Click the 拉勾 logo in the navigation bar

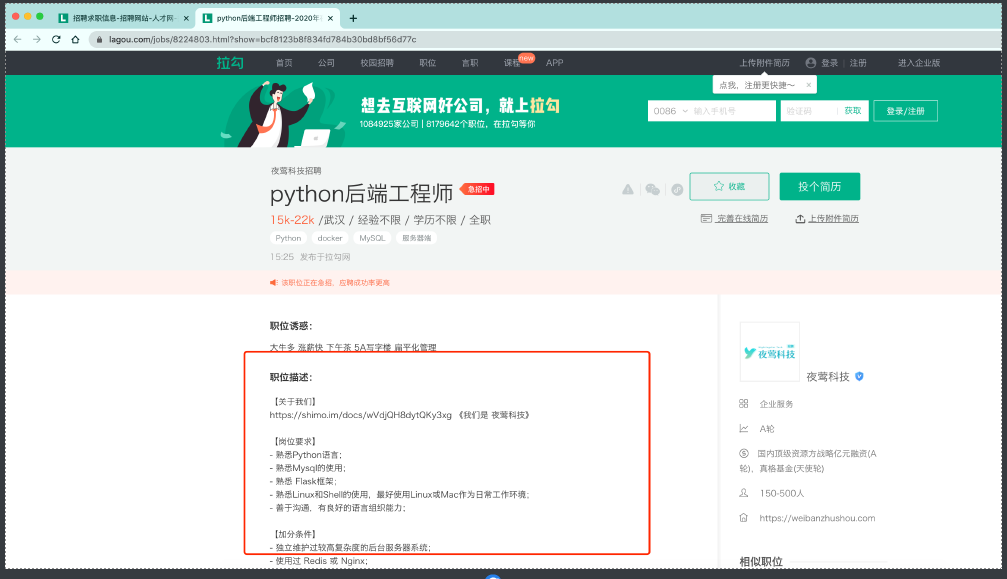pyautogui.click(x=229, y=63)
